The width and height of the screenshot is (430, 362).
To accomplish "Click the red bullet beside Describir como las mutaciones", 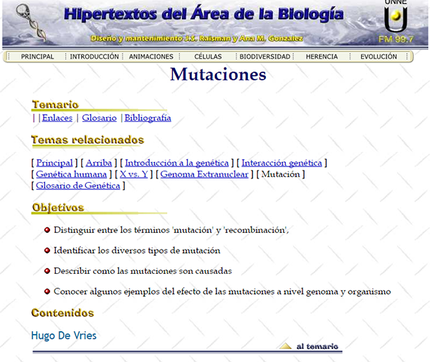I will (x=47, y=271).
